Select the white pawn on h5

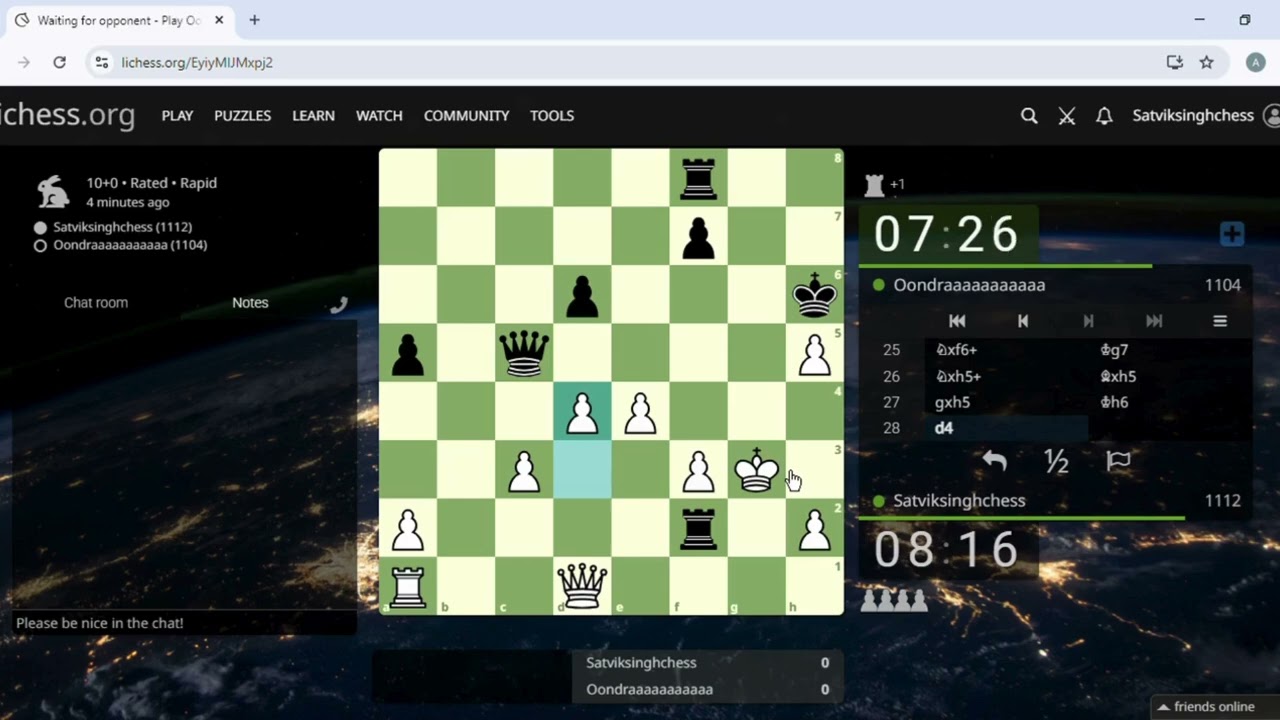(x=814, y=354)
